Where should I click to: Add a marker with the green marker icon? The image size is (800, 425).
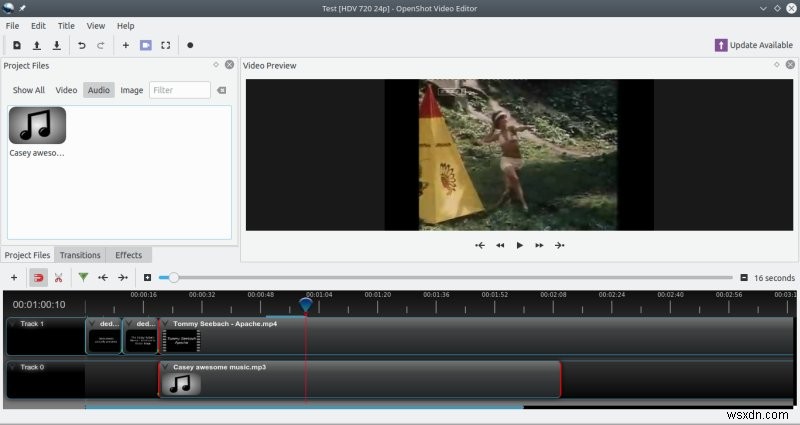[x=83, y=277]
